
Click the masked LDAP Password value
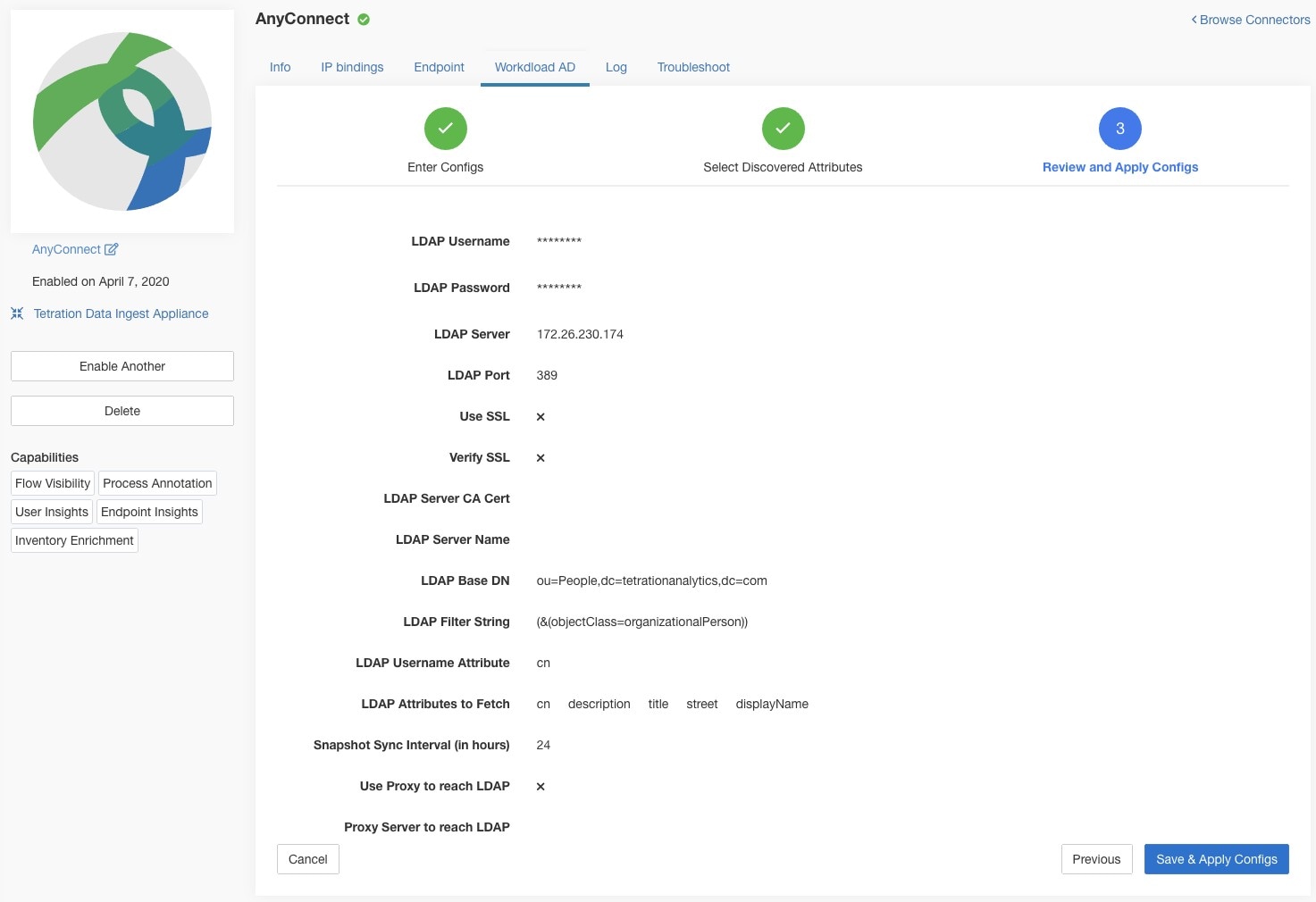click(x=559, y=288)
